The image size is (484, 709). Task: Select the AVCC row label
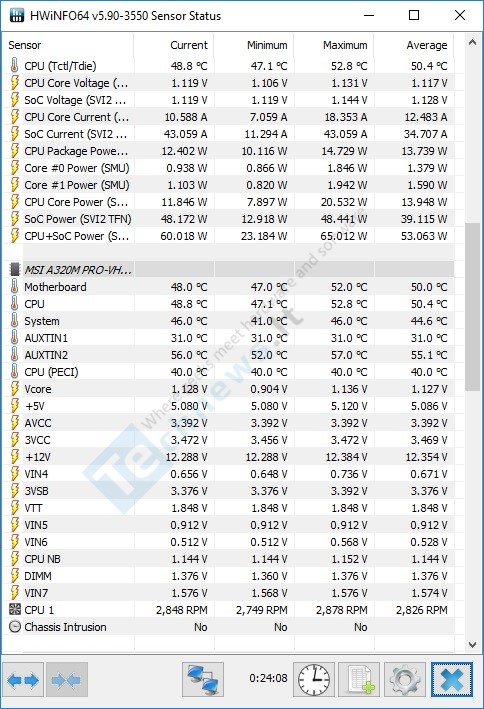pyautogui.click(x=38, y=423)
